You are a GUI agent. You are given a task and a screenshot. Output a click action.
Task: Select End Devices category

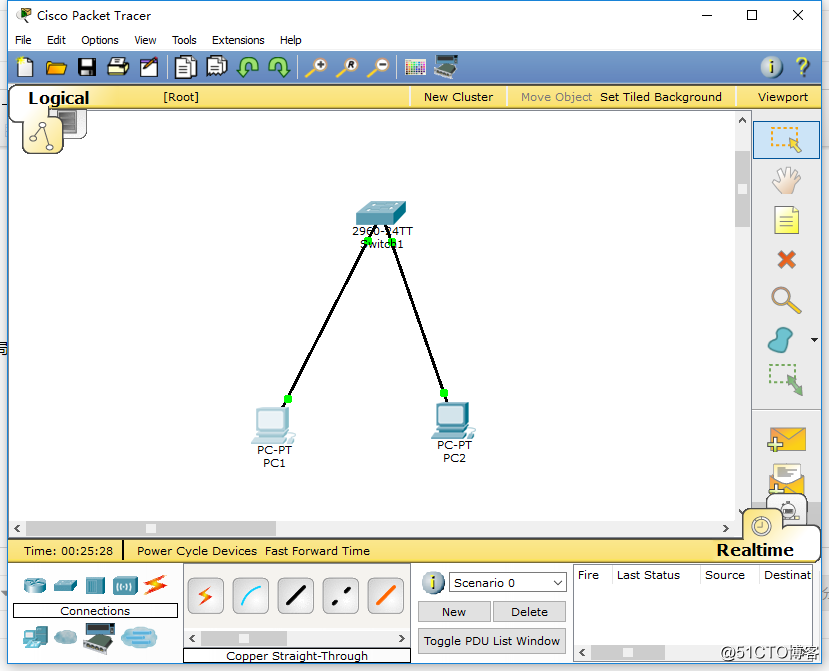pyautogui.click(x=35, y=637)
